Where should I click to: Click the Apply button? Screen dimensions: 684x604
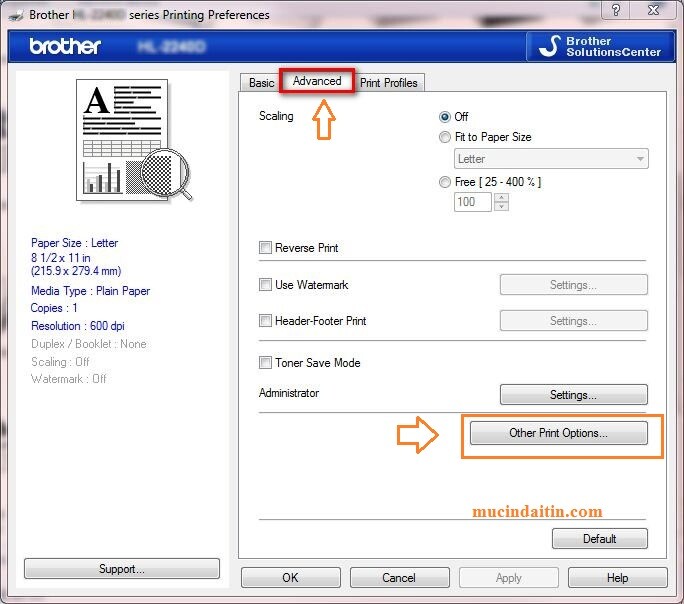click(509, 578)
